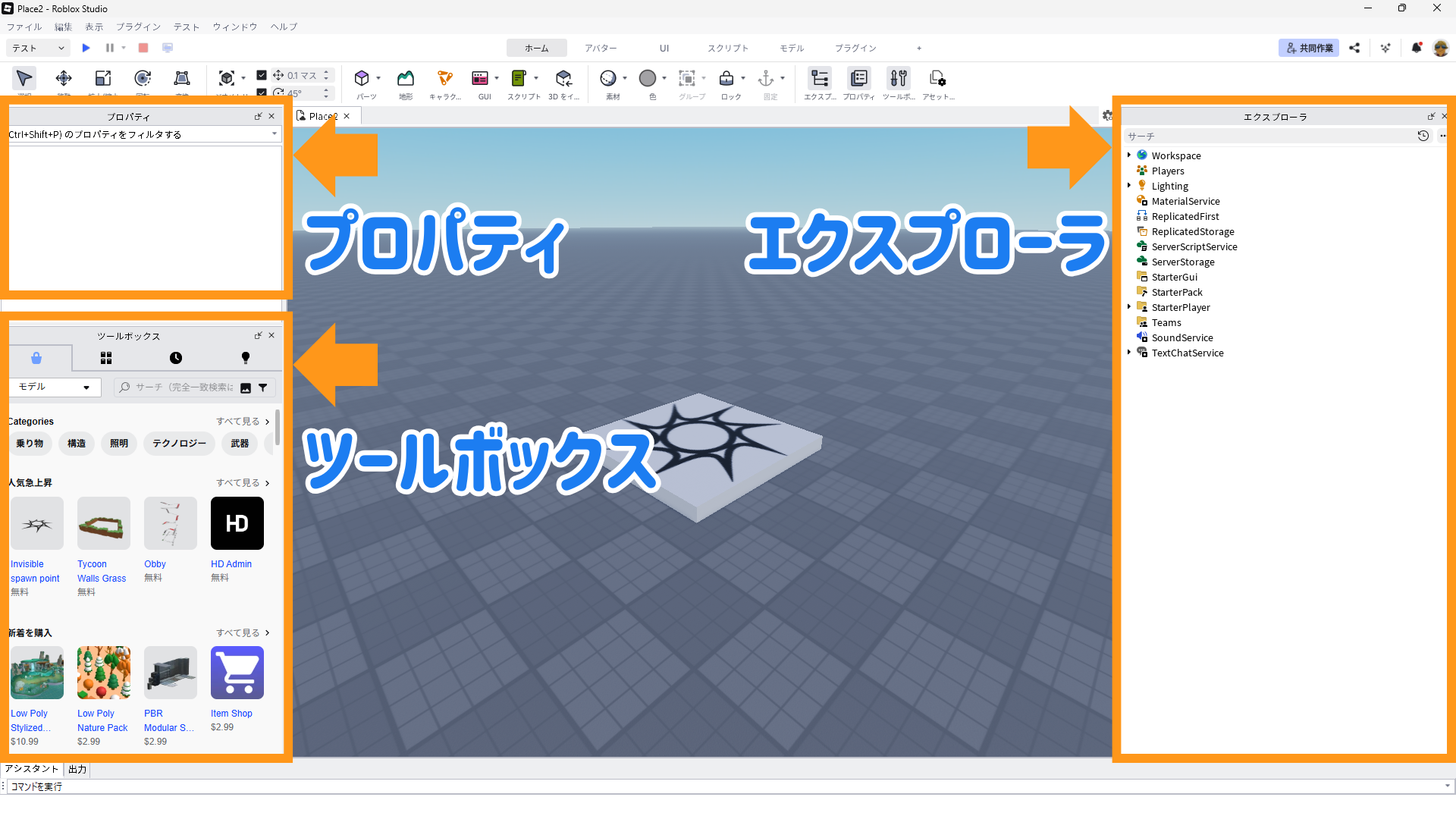
Task: Open the Terrain (地形) editor
Action: [406, 78]
